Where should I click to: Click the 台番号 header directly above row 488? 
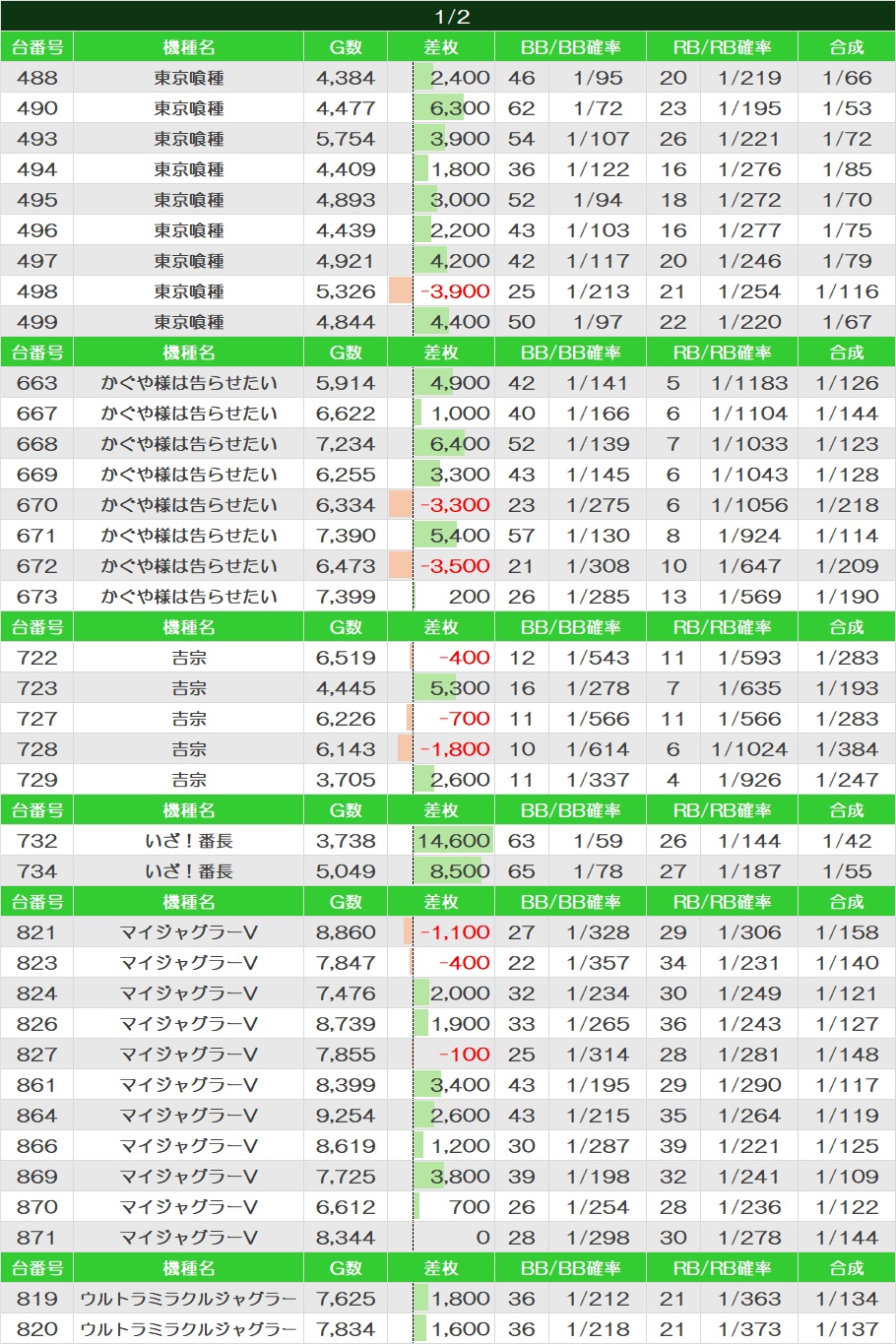coord(37,47)
